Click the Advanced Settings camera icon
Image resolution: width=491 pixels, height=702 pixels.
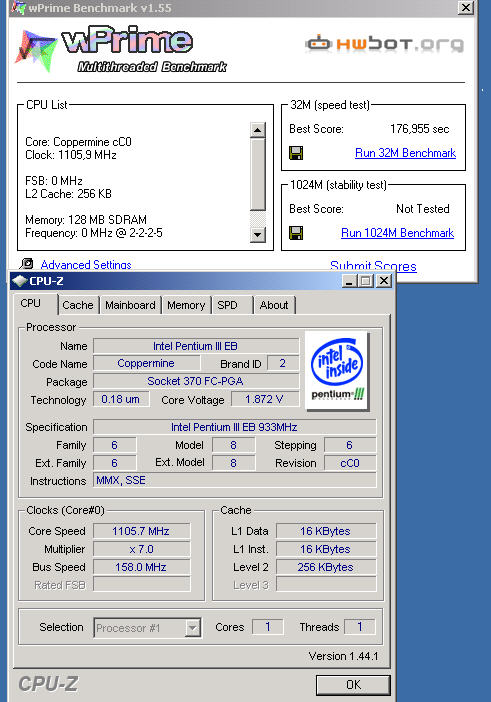click(x=27, y=264)
